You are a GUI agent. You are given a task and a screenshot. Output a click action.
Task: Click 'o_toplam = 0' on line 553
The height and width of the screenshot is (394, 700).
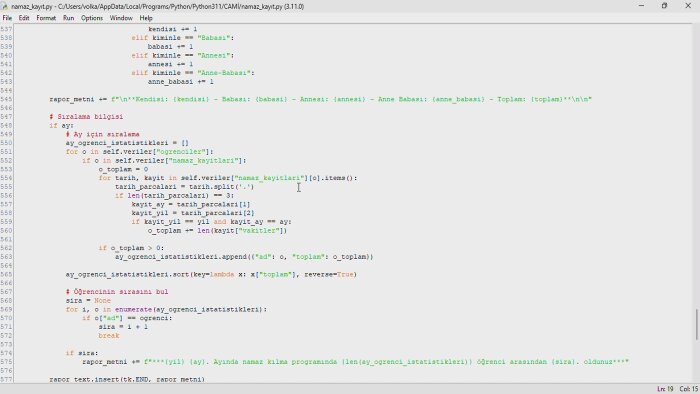tap(123, 170)
